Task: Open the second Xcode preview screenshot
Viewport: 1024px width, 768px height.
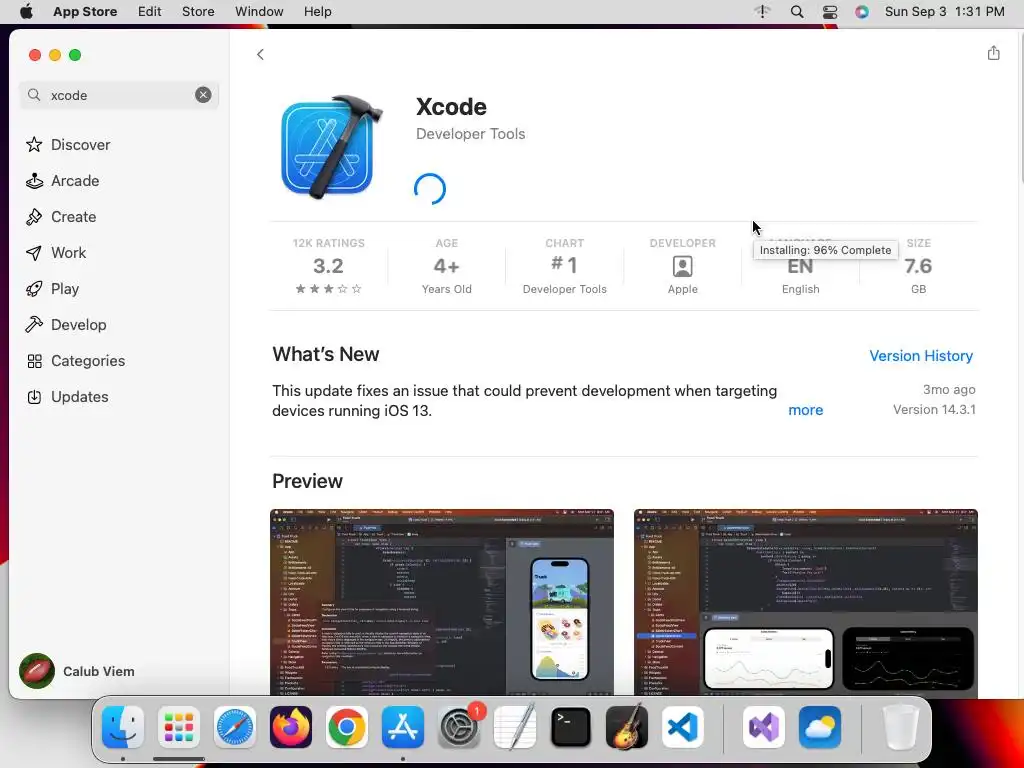Action: coord(805,602)
